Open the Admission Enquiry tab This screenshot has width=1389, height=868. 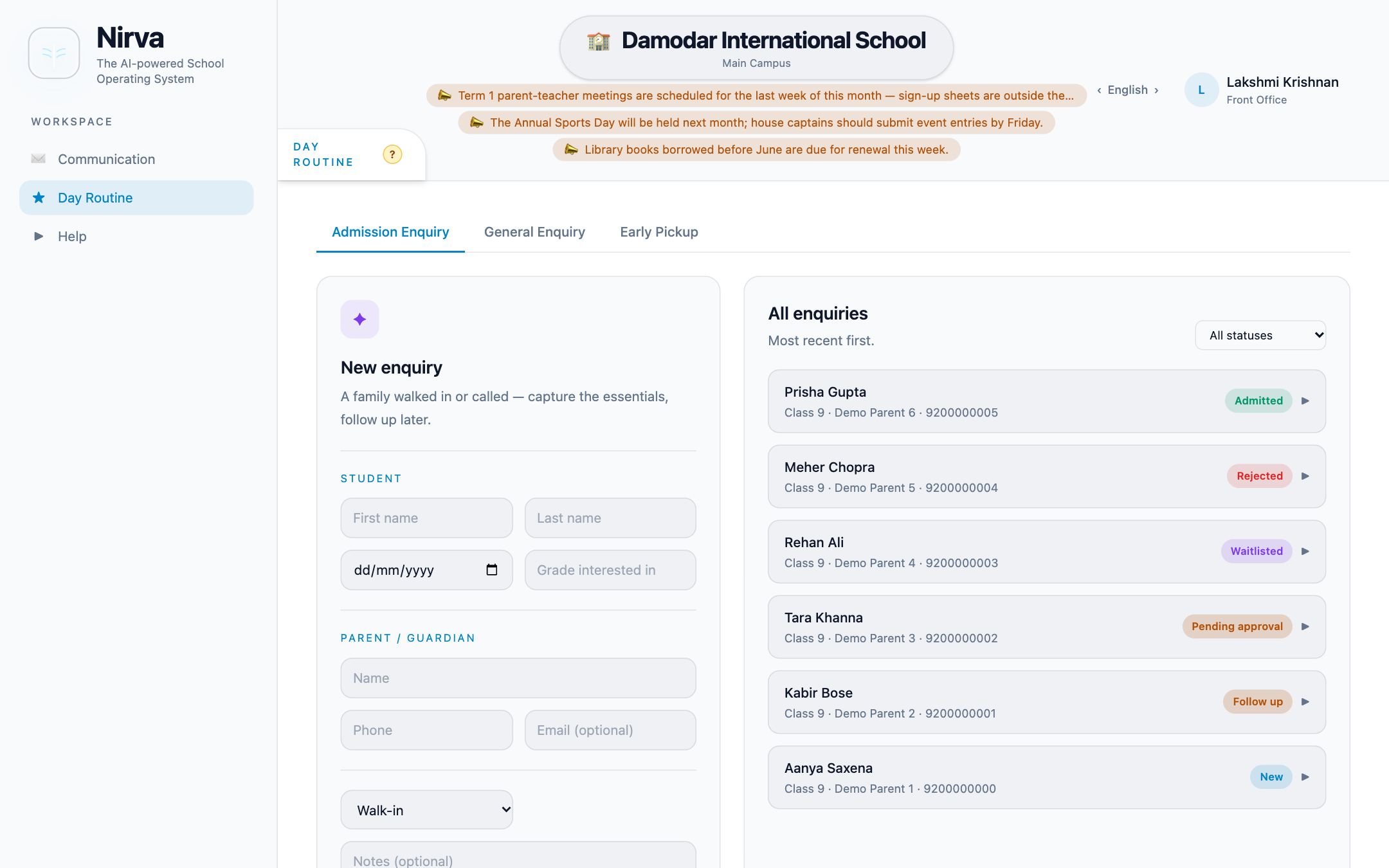tap(390, 232)
